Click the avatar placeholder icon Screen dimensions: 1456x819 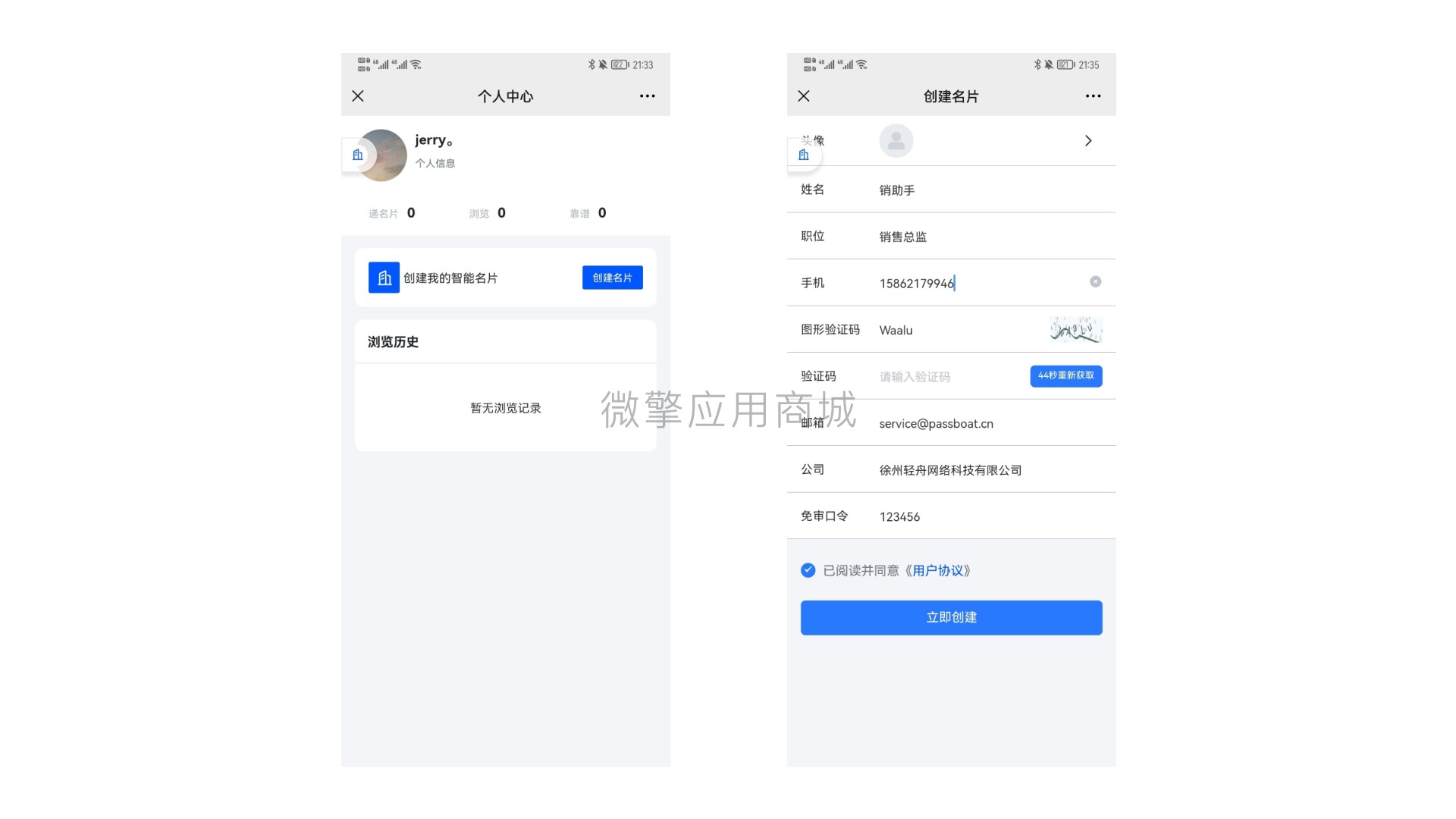click(895, 140)
